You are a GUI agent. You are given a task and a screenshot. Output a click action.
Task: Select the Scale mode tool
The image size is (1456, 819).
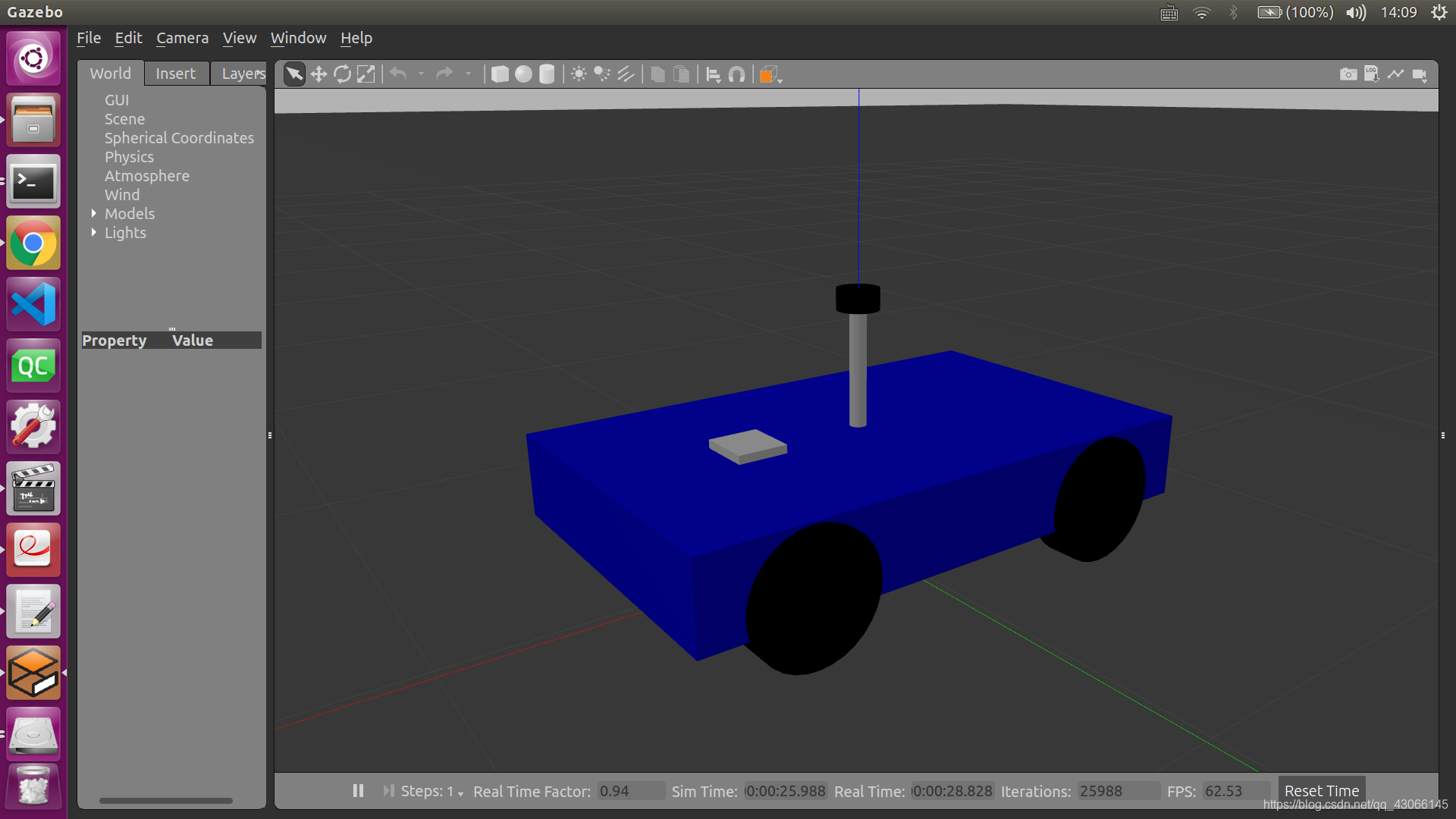[366, 74]
